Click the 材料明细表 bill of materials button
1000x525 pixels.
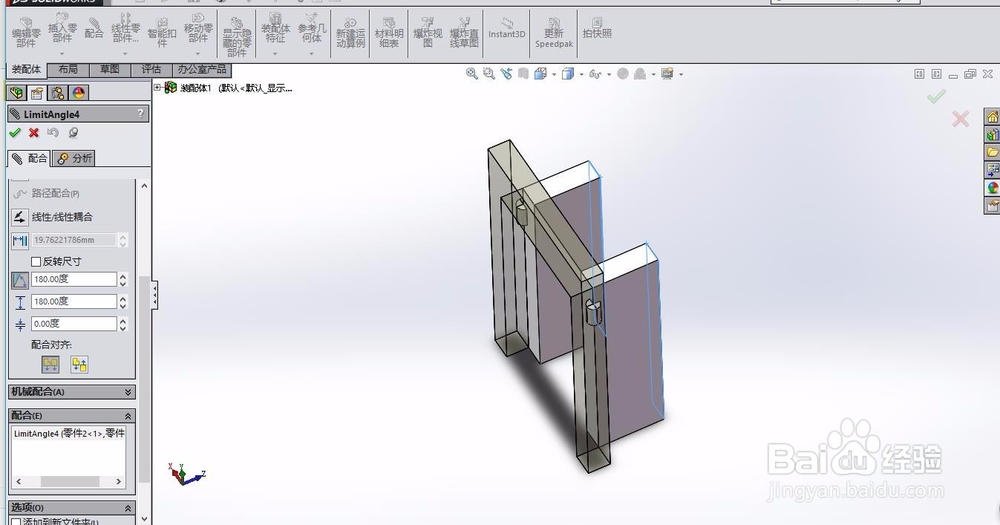tap(389, 32)
